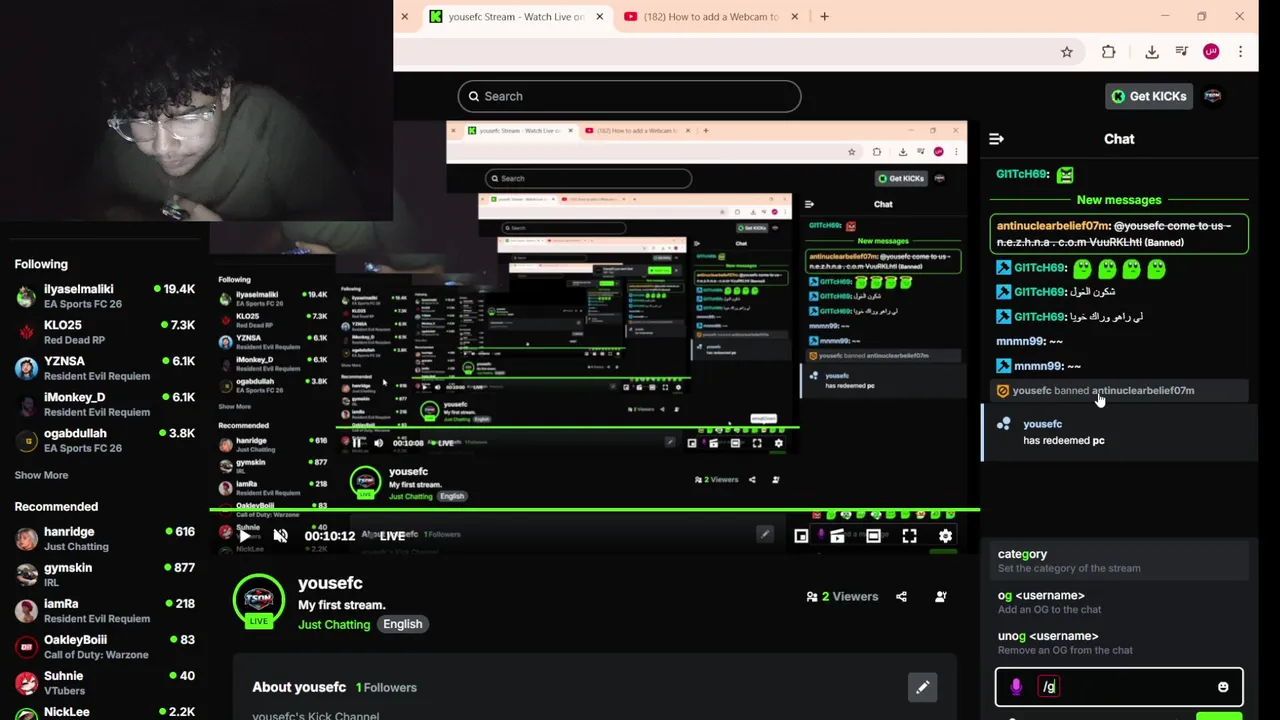Image resolution: width=1280 pixels, height=720 pixels.
Task: Select the category chat command suggestion
Action: (x=1118, y=560)
